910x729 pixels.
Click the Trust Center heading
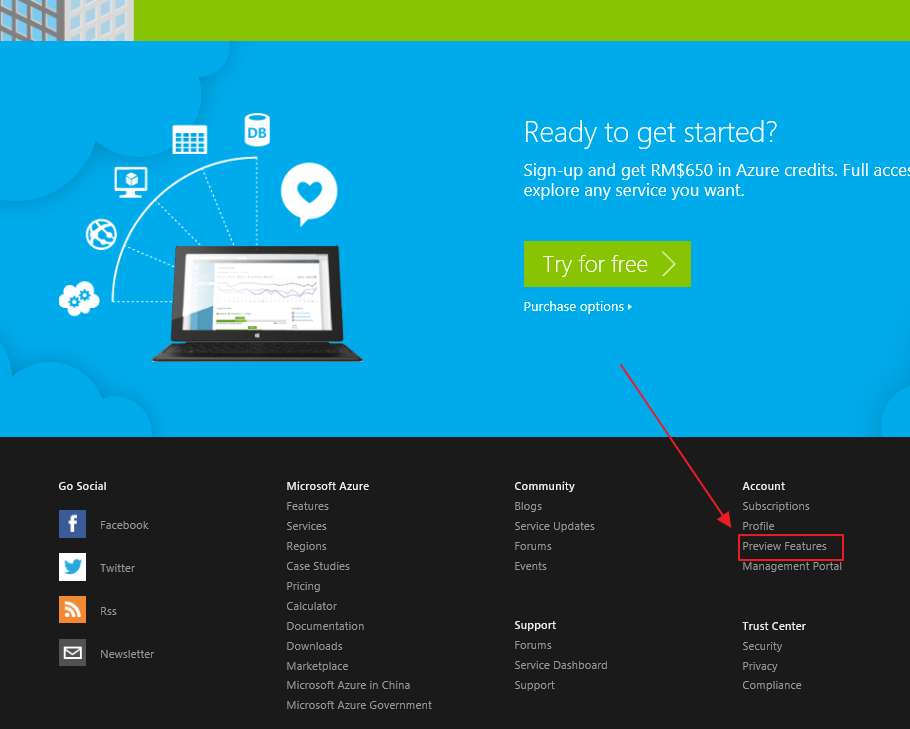coord(774,626)
